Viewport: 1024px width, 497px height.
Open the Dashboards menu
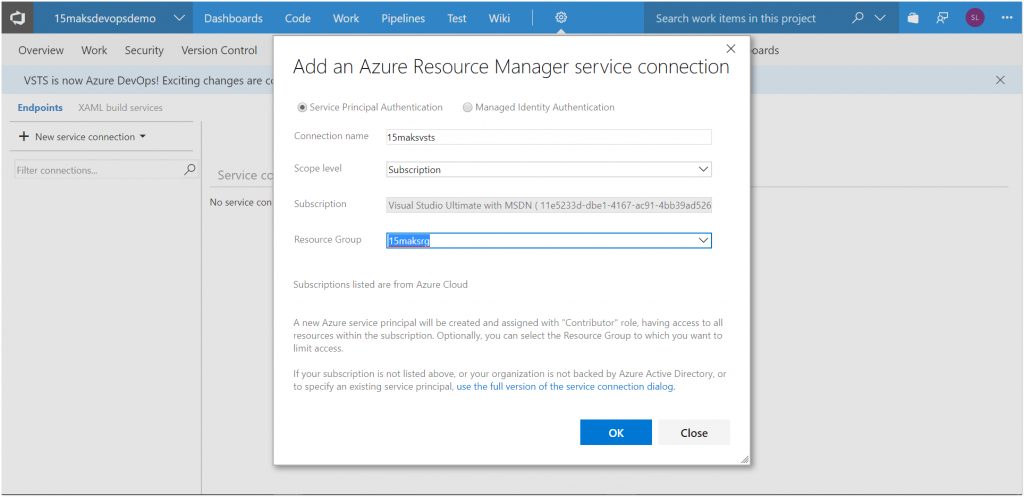(x=233, y=18)
